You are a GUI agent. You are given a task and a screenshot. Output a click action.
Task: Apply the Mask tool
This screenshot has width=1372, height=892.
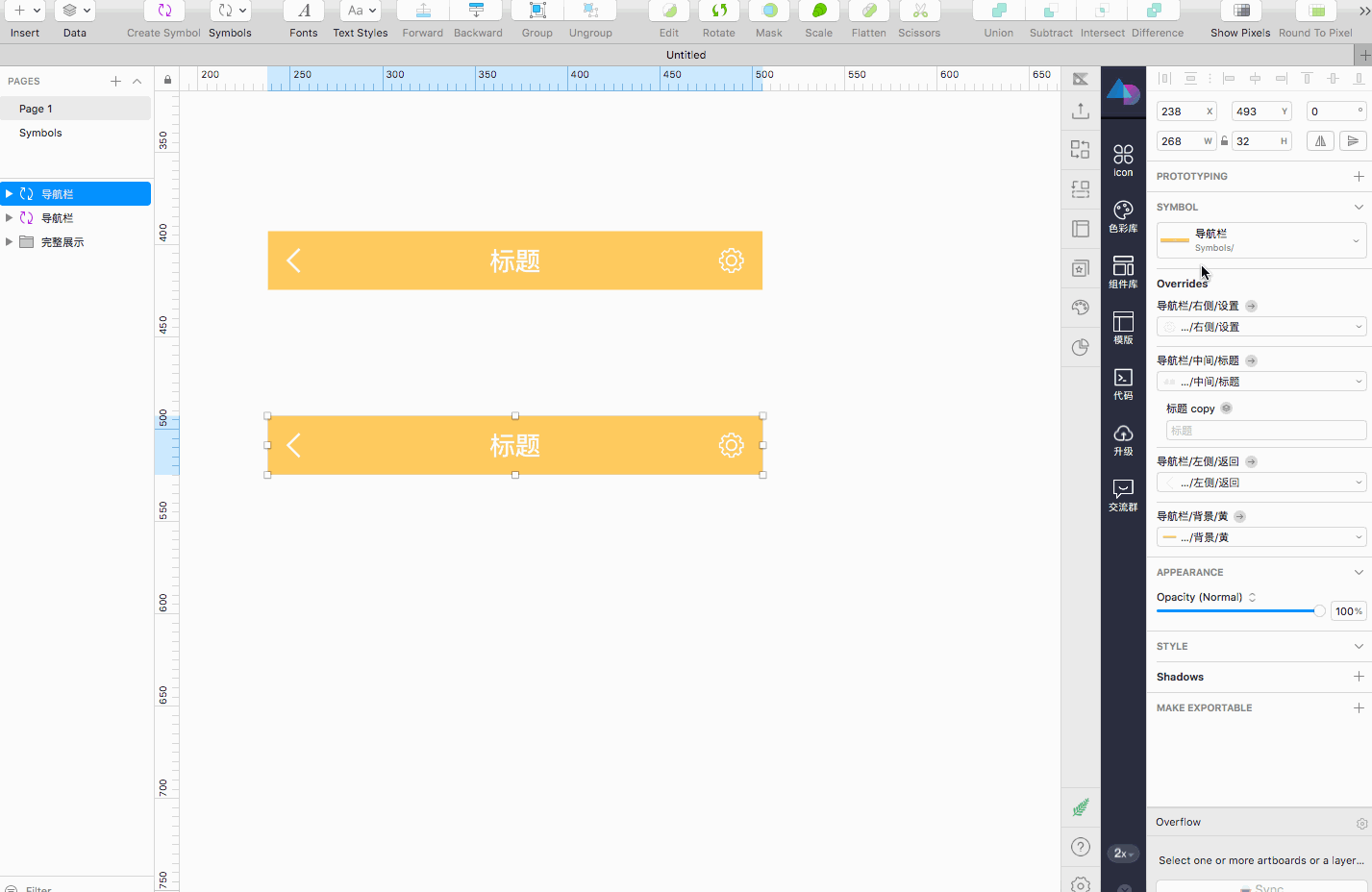769,11
